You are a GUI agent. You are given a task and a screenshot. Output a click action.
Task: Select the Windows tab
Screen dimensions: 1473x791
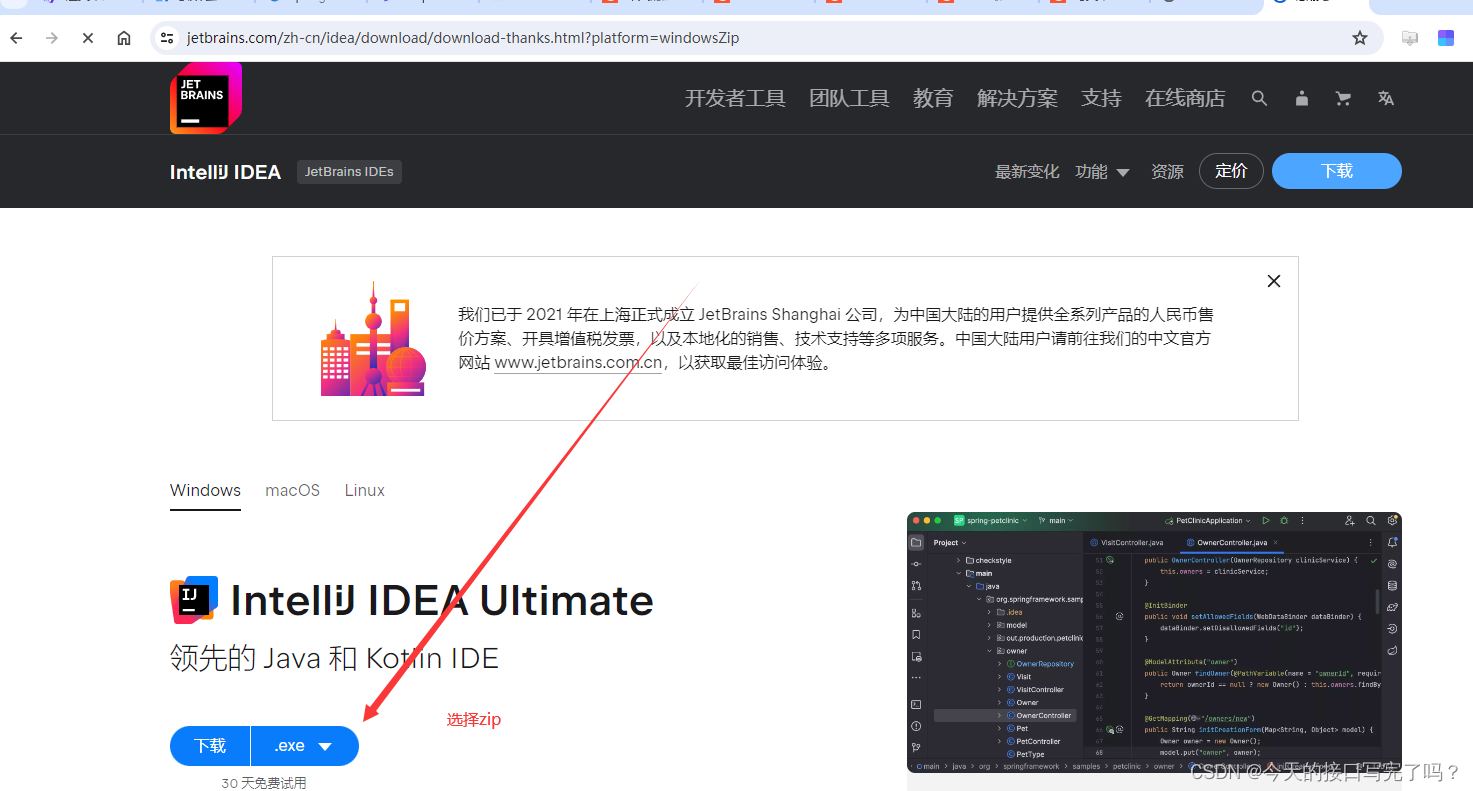click(205, 490)
